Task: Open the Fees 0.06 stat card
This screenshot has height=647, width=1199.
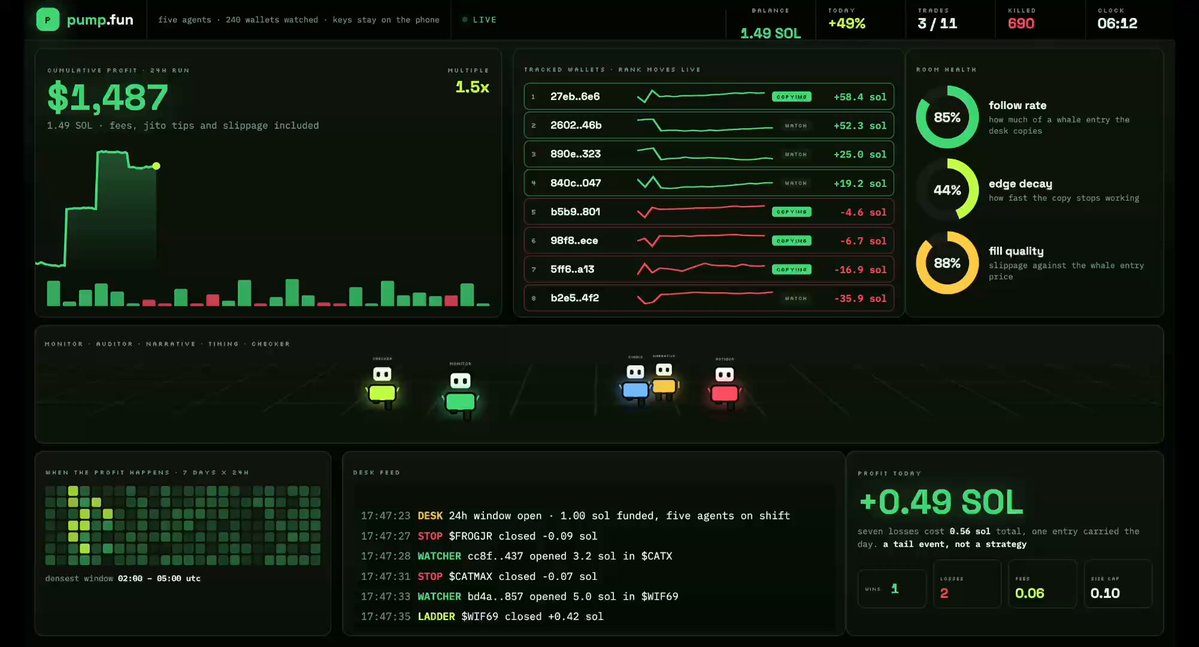Action: point(1042,584)
